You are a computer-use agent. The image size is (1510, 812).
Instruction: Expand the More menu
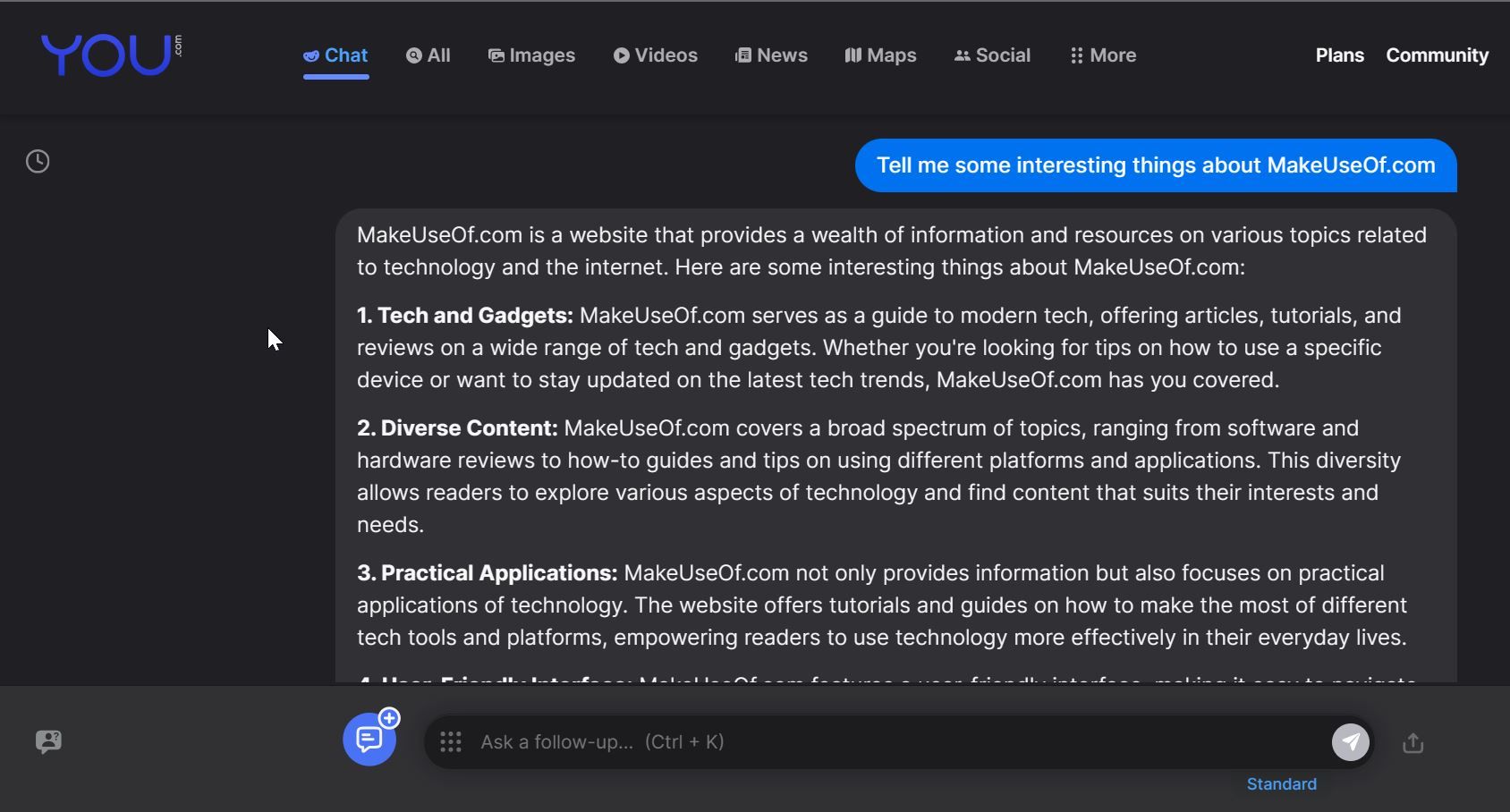[x=1102, y=55]
